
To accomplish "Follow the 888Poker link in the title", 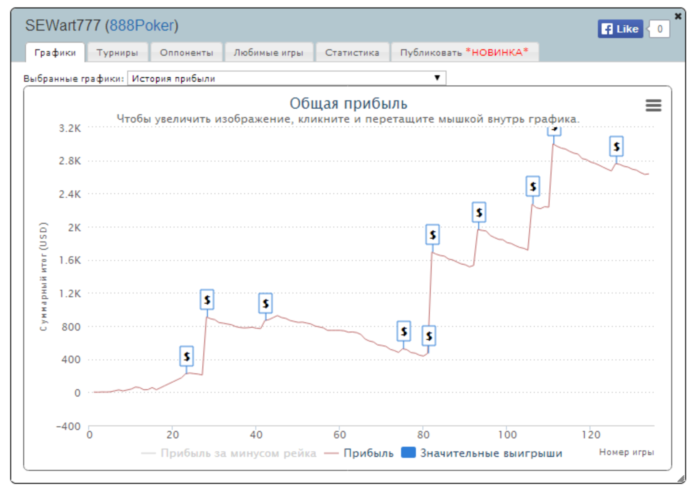I will click(x=142, y=25).
